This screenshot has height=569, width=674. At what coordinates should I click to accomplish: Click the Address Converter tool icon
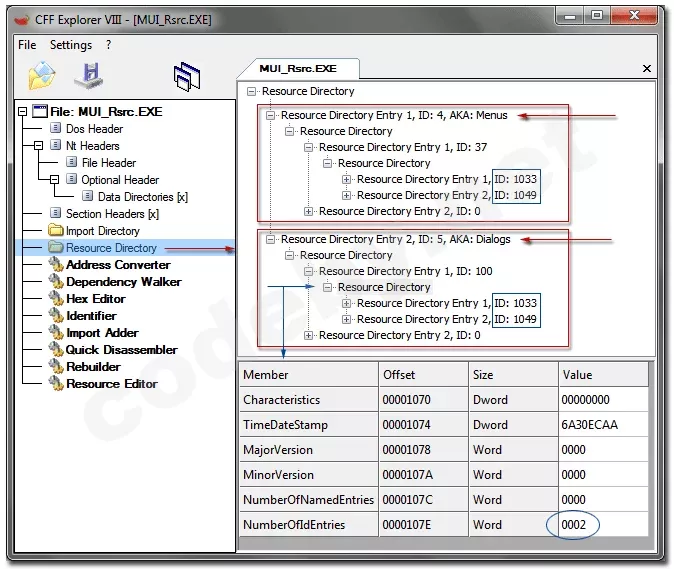(56, 264)
